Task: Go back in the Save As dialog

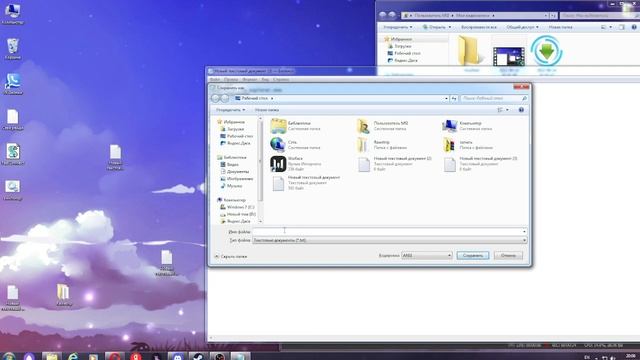Action: pyautogui.click(x=216, y=98)
